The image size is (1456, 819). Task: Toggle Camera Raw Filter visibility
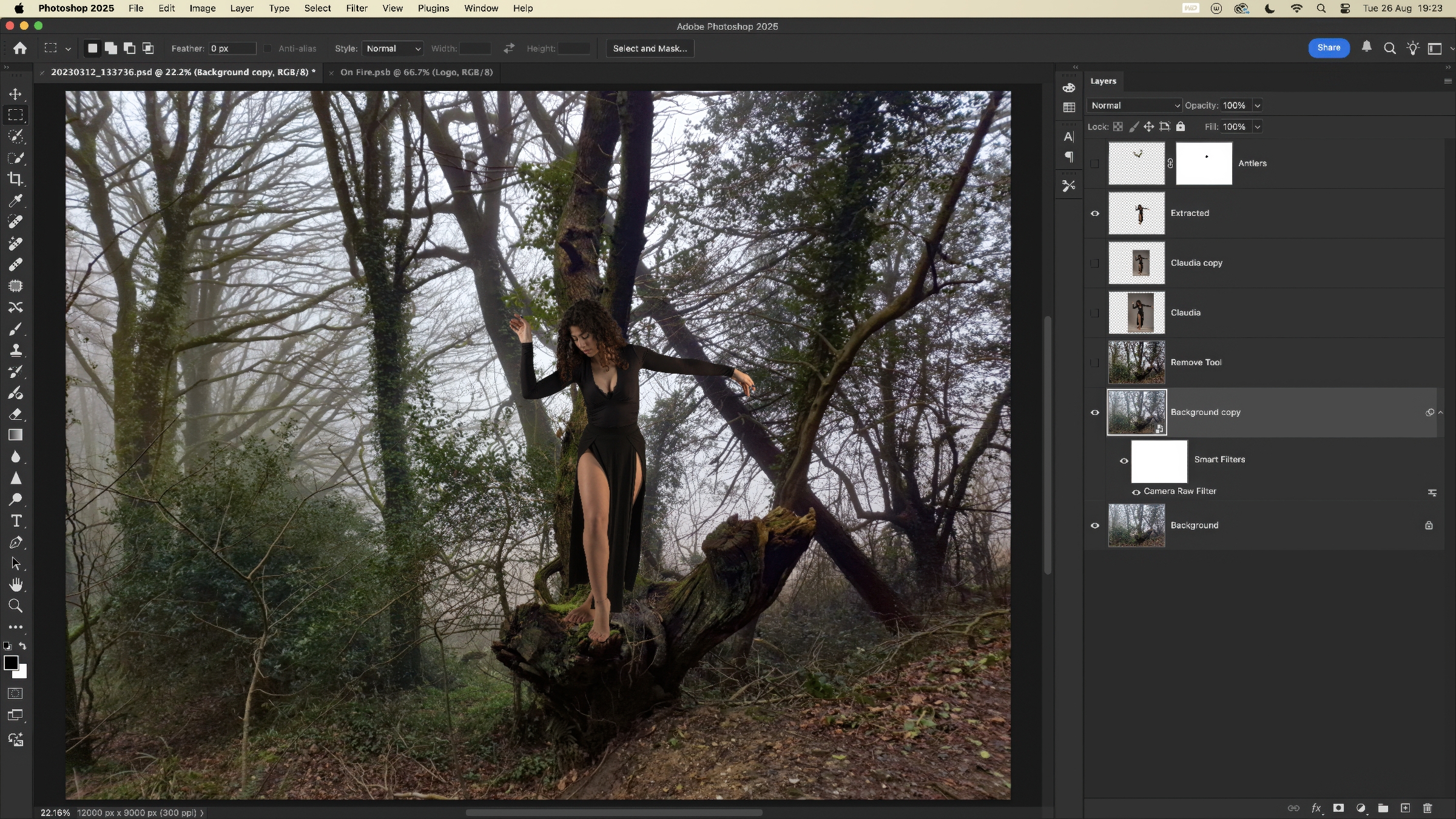[1136, 492]
